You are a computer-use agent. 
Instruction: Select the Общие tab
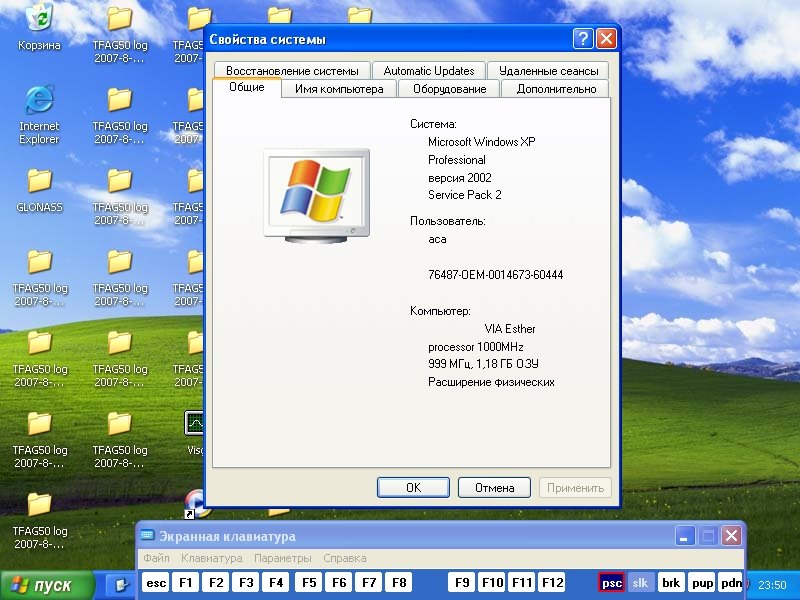point(246,87)
